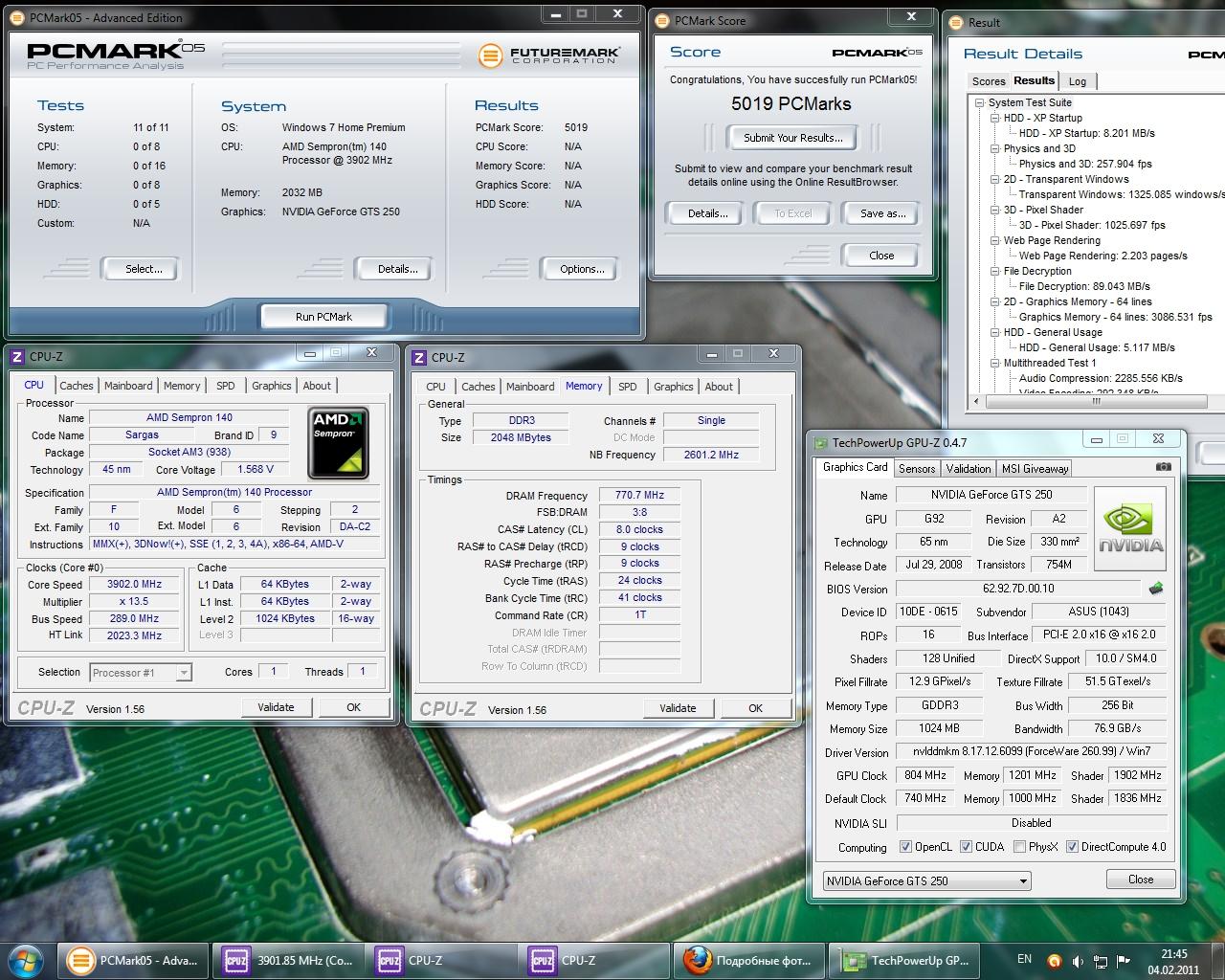Click the AMD Sempron logo in CPU-Z
The width and height of the screenshot is (1225, 980).
338,443
